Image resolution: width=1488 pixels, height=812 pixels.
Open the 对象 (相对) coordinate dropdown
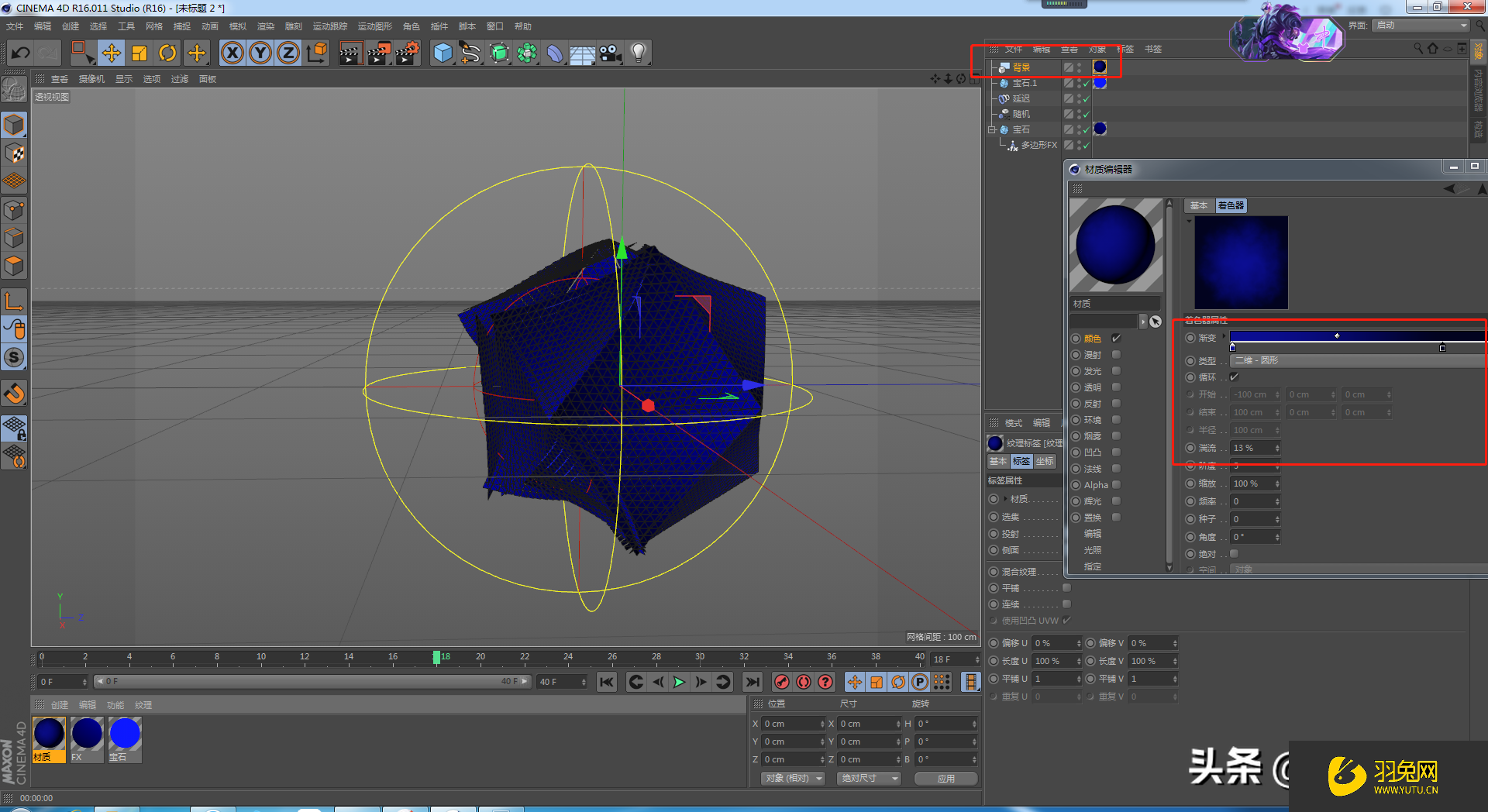793,779
